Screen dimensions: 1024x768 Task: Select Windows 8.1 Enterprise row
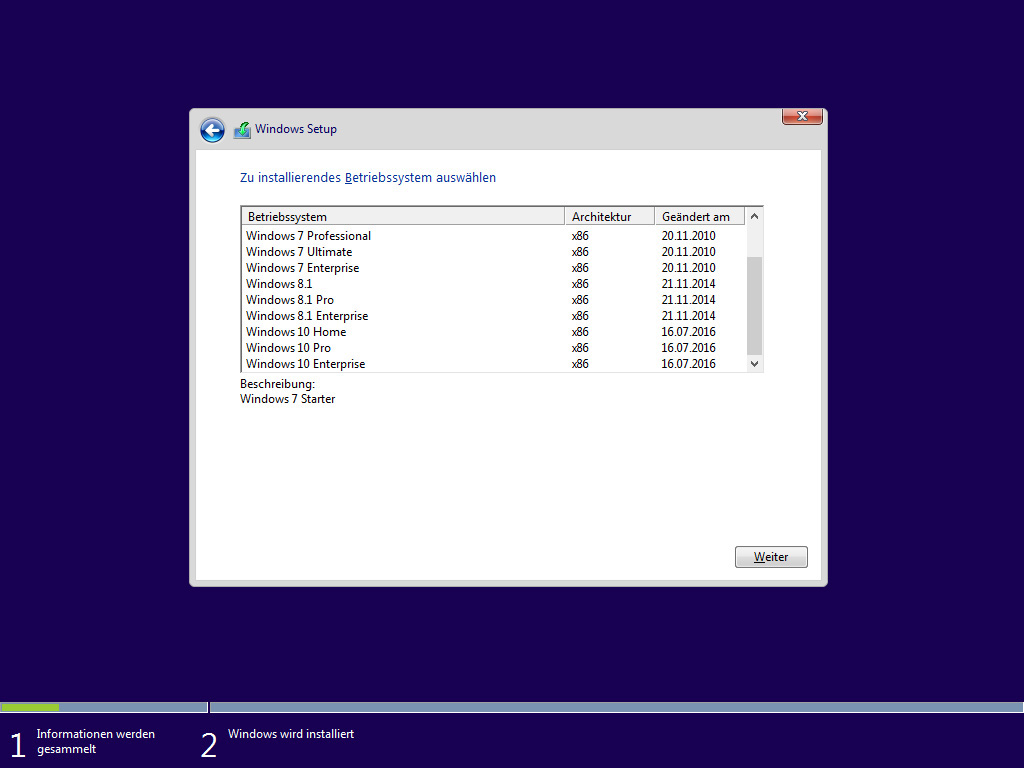(493, 316)
